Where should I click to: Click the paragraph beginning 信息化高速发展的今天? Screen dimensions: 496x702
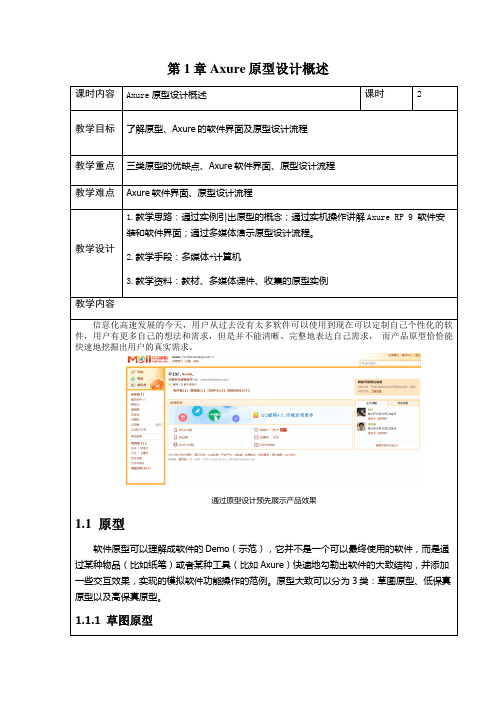point(264,336)
